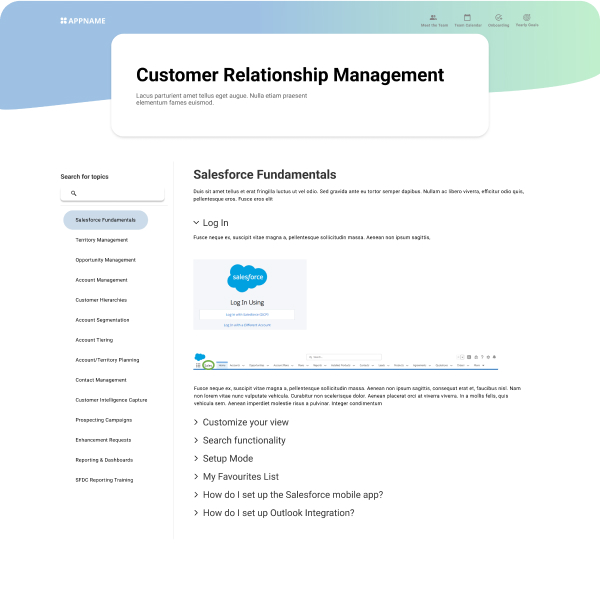Click the Customer Relationship Management title
600x590 pixels.
(290, 75)
